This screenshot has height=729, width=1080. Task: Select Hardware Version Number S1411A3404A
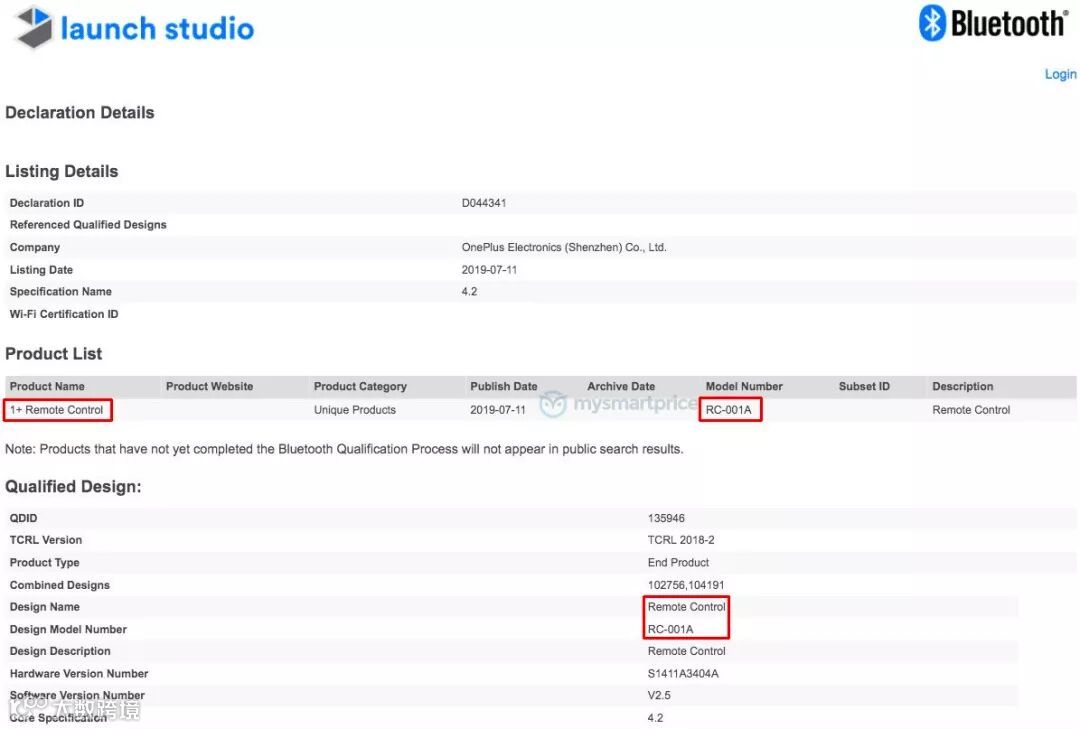(x=683, y=673)
